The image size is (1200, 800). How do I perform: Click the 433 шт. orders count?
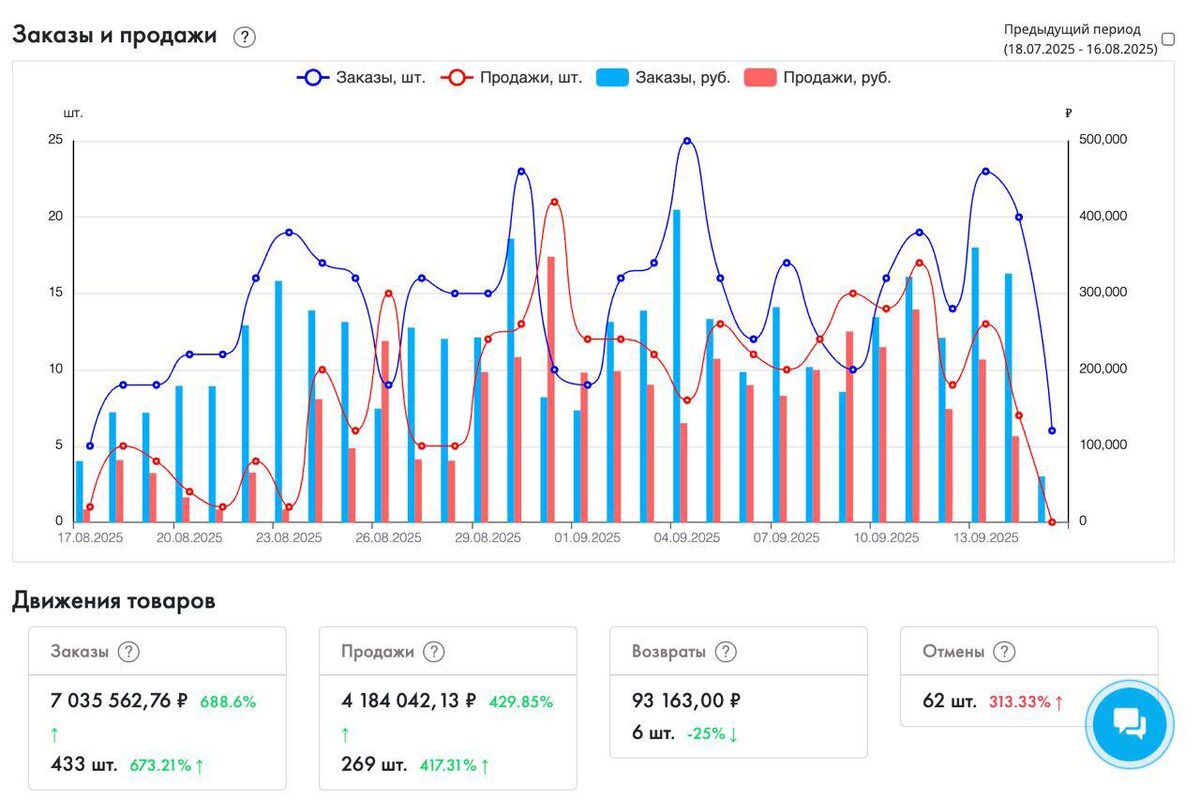point(84,765)
